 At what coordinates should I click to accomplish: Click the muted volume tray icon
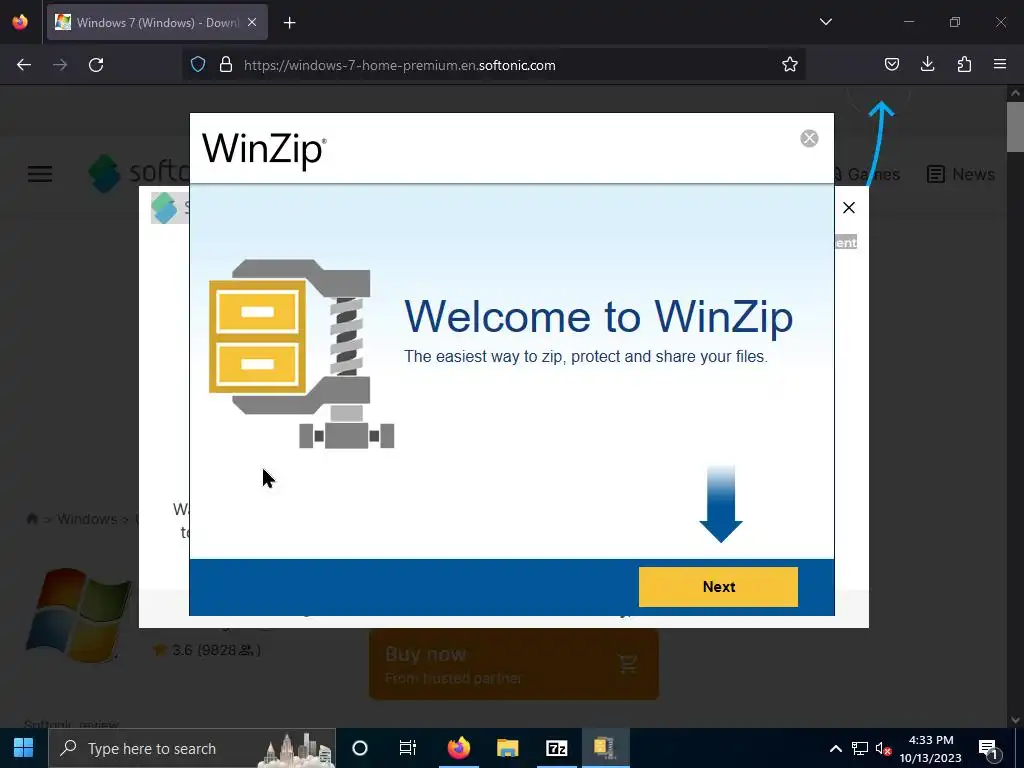pyautogui.click(x=883, y=748)
